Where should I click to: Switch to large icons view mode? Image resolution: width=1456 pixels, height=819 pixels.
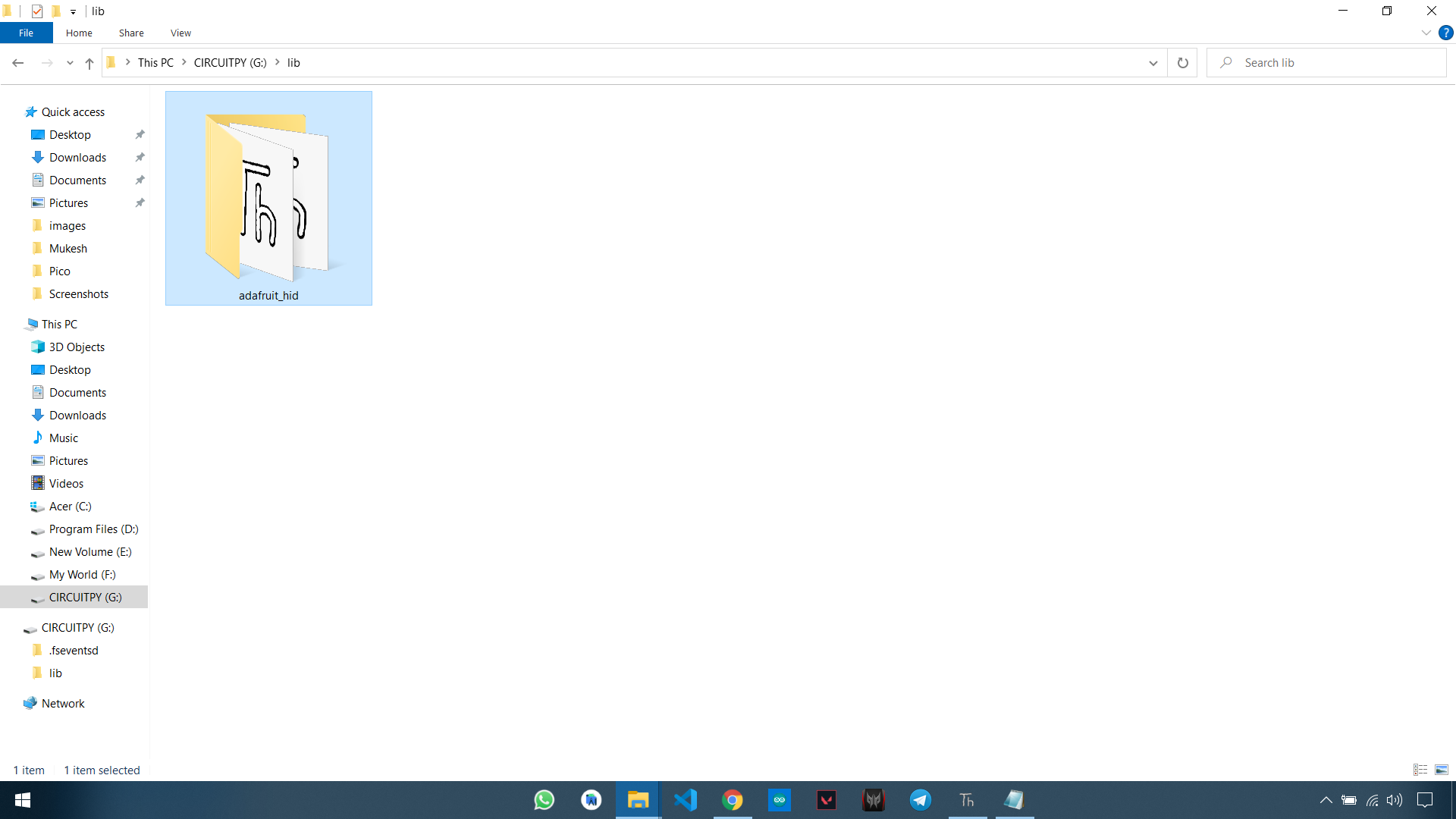point(1442,770)
